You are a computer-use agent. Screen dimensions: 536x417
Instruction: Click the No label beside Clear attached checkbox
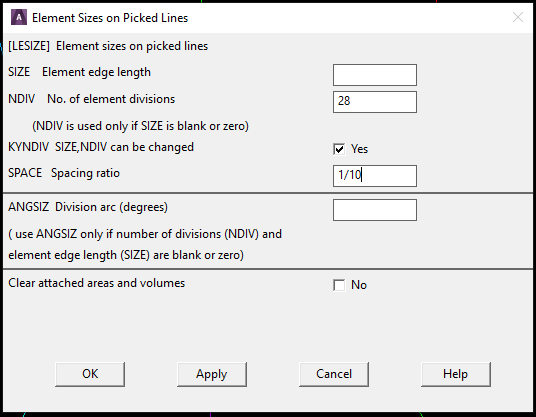point(359,285)
